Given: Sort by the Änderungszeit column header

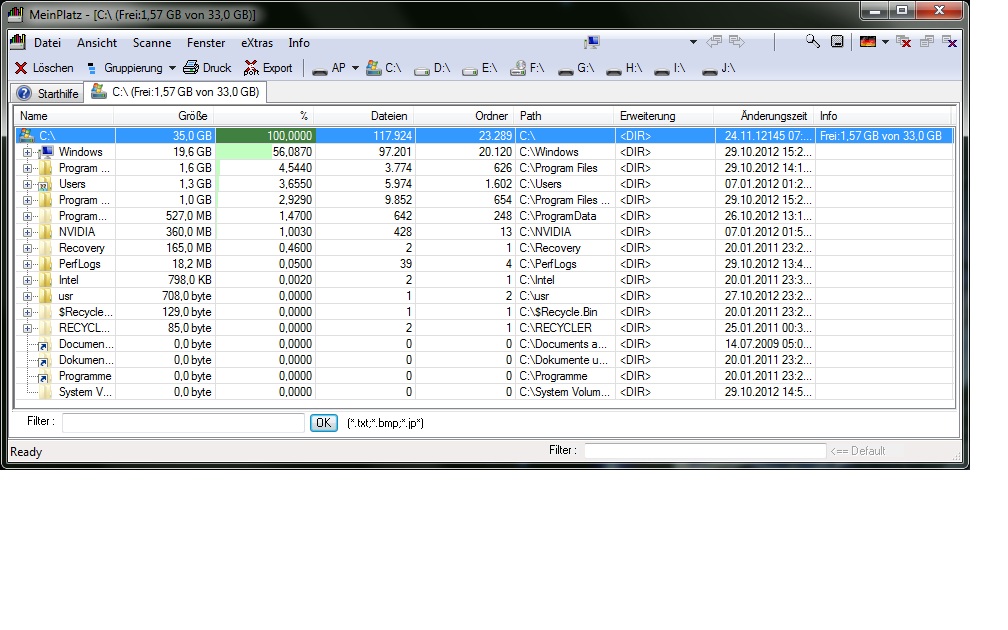Looking at the screenshot, I should 764,116.
